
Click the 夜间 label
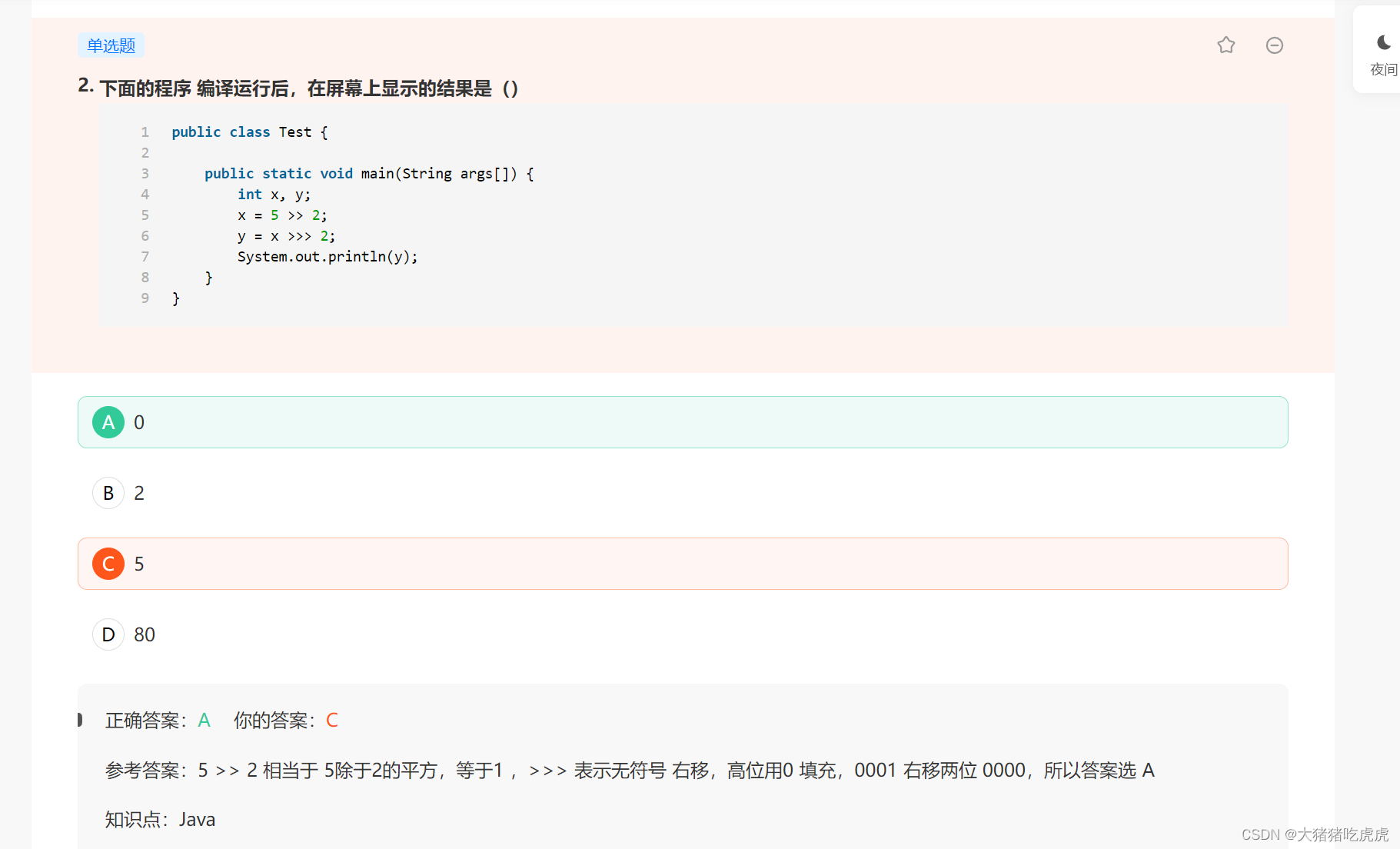click(1384, 70)
